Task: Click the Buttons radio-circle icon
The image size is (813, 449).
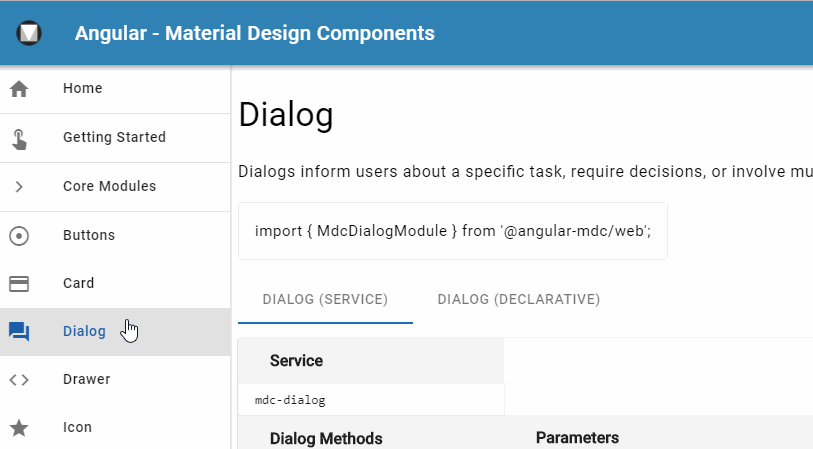Action: coord(19,236)
